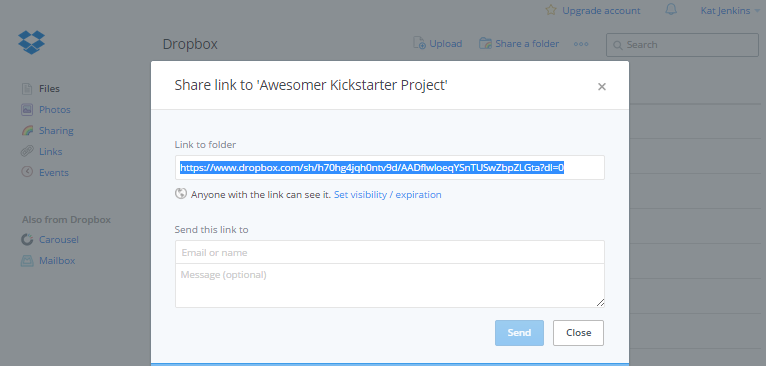Click the dialog title text
The width and height of the screenshot is (766, 366).
(x=311, y=86)
